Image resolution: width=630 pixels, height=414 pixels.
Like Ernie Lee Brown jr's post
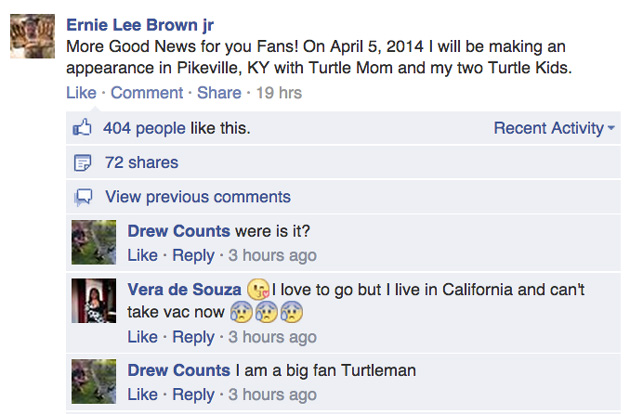tap(80, 93)
